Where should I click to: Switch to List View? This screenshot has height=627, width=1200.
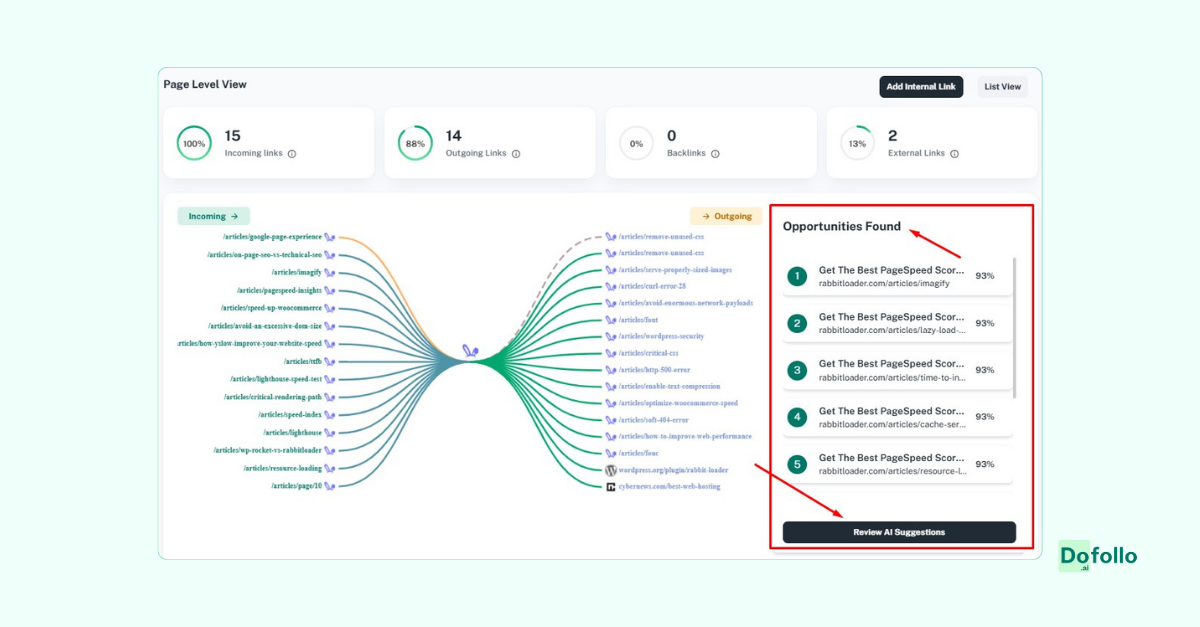click(1002, 87)
